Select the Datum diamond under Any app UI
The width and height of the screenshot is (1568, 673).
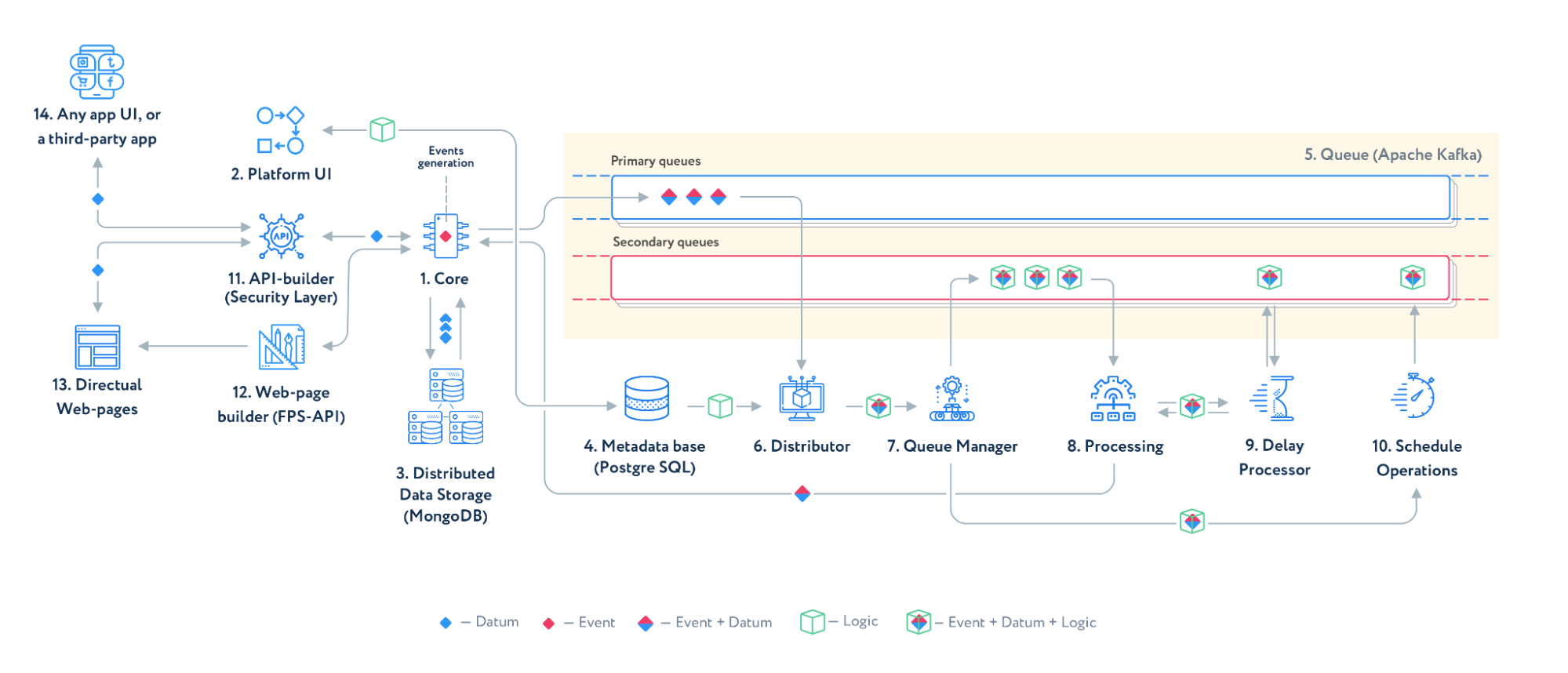tap(98, 199)
